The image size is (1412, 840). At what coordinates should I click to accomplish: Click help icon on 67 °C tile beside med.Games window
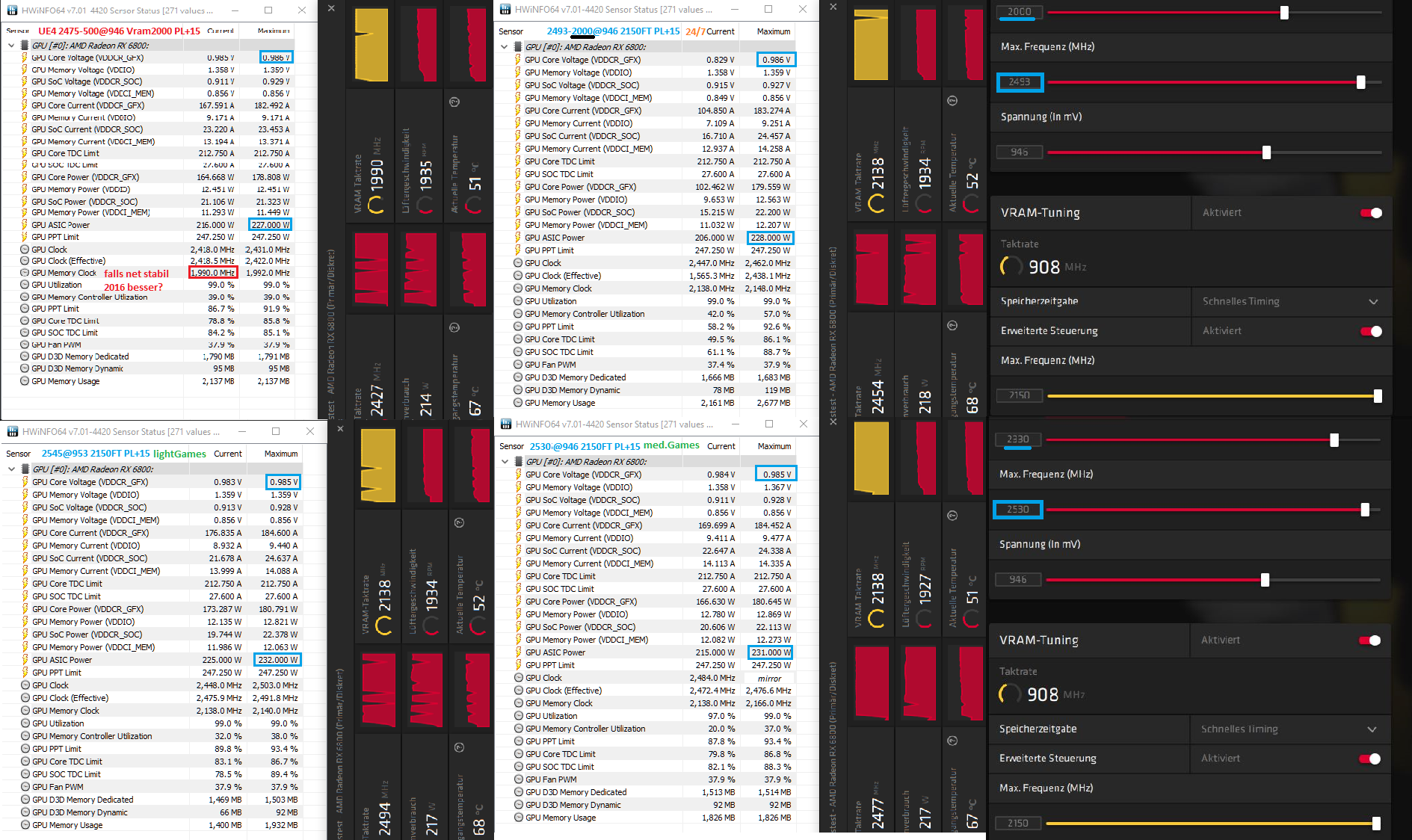click(x=952, y=741)
